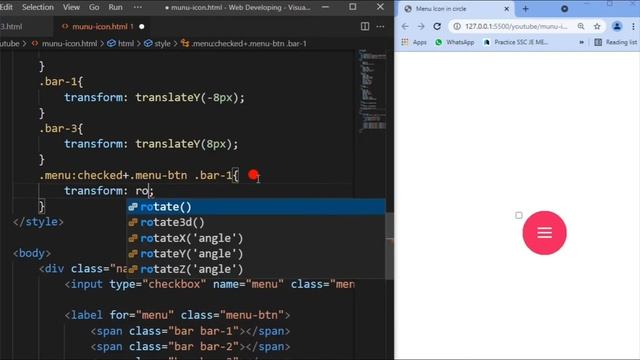Open editor More Actions ellipsis
Screen dimensions: 640x360
pyautogui.click(x=380, y=27)
